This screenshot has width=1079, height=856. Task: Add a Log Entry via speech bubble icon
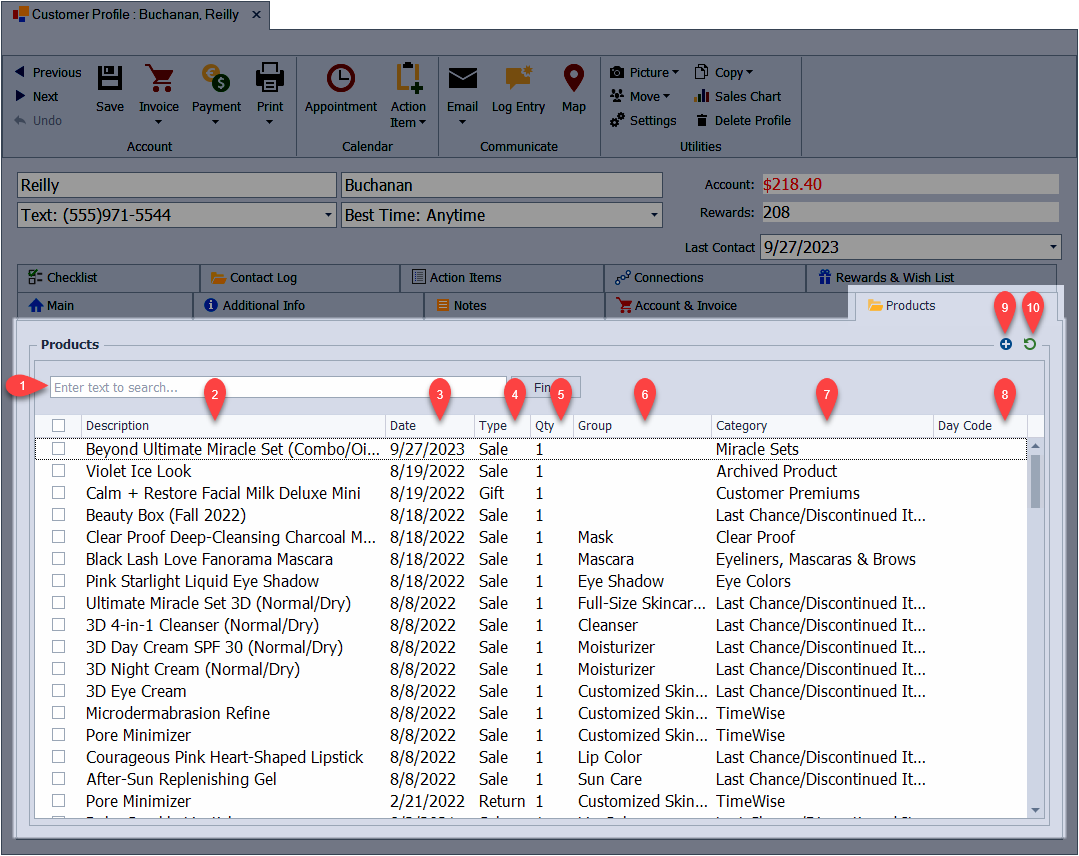(518, 78)
